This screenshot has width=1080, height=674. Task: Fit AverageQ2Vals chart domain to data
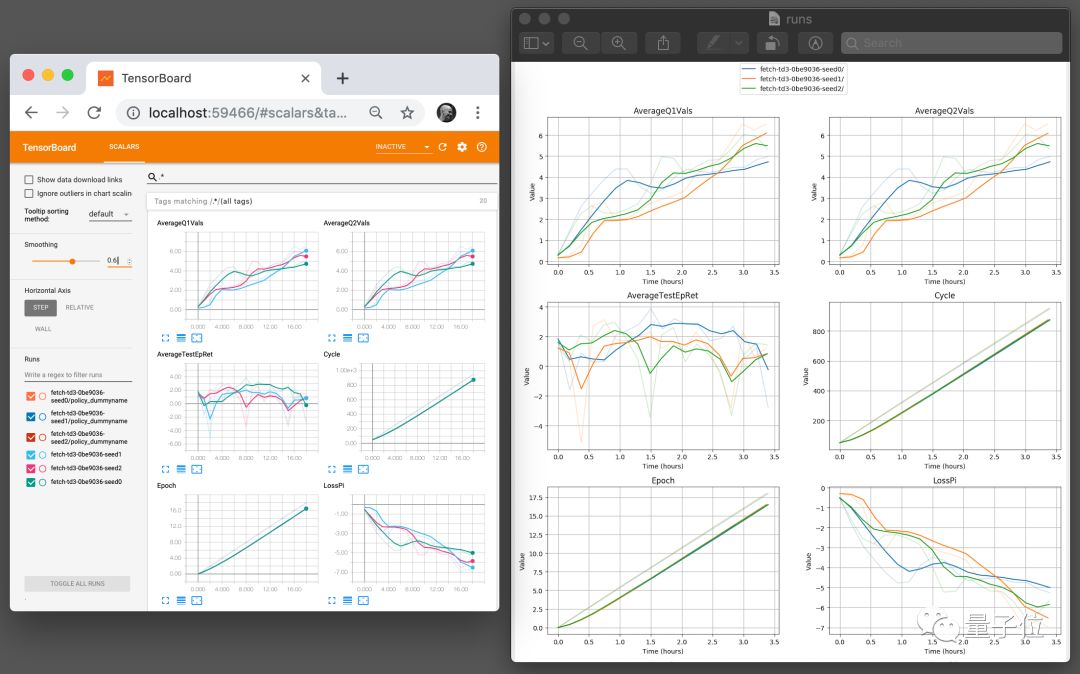pos(364,338)
